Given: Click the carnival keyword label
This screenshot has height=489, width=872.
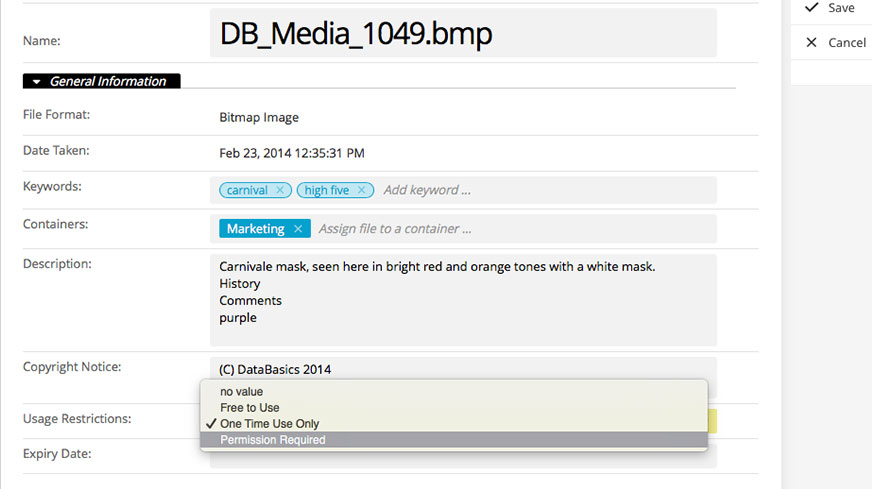Looking at the screenshot, I should pos(247,190).
